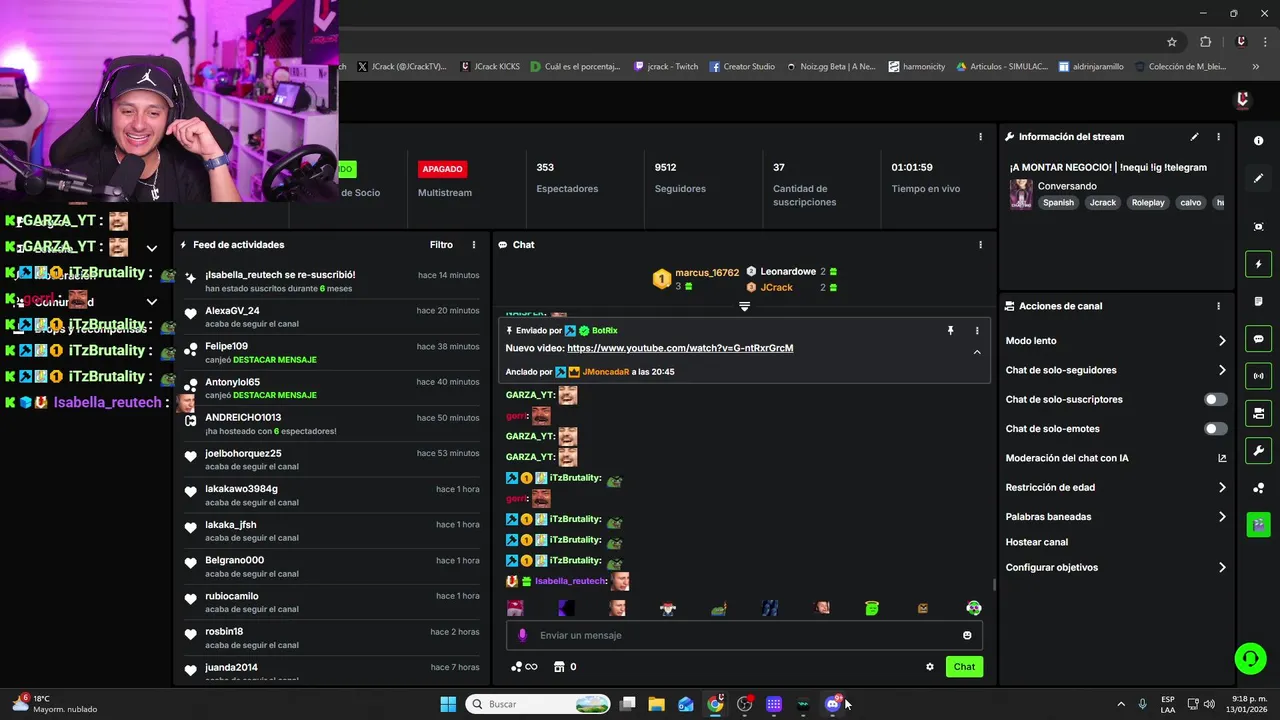Click the Roleplay stream tag
This screenshot has width=1280, height=720.
coord(1148,202)
